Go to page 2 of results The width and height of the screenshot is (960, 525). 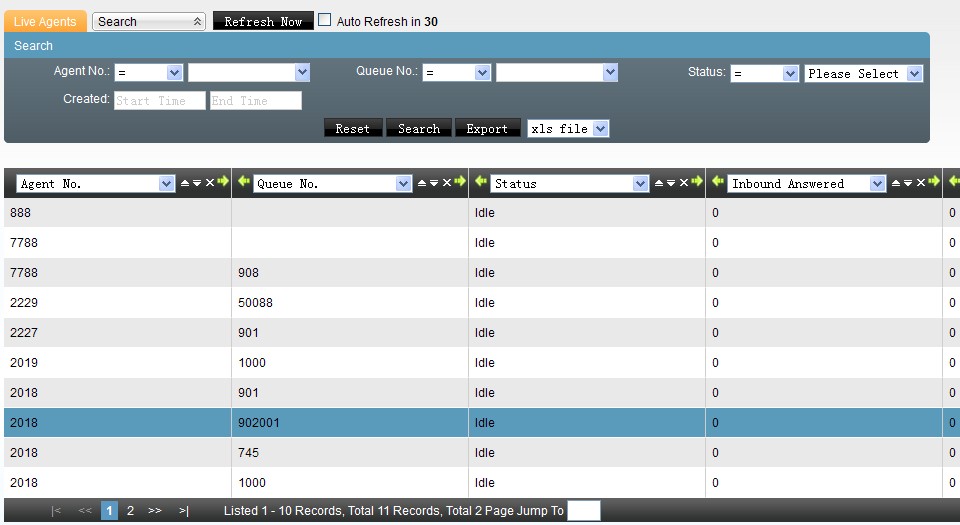(130, 511)
